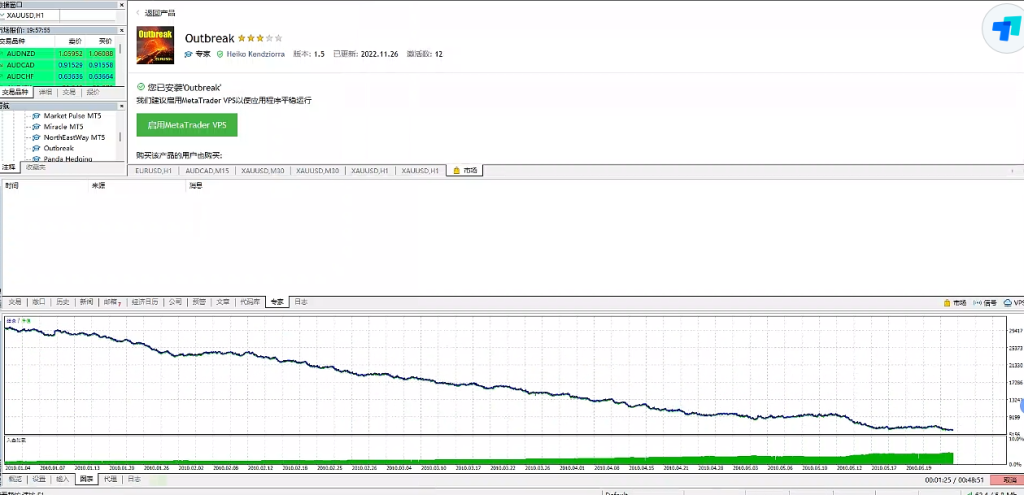Switch to 交易品种 tab in Market Watch
The height and width of the screenshot is (495, 1024).
point(16,92)
